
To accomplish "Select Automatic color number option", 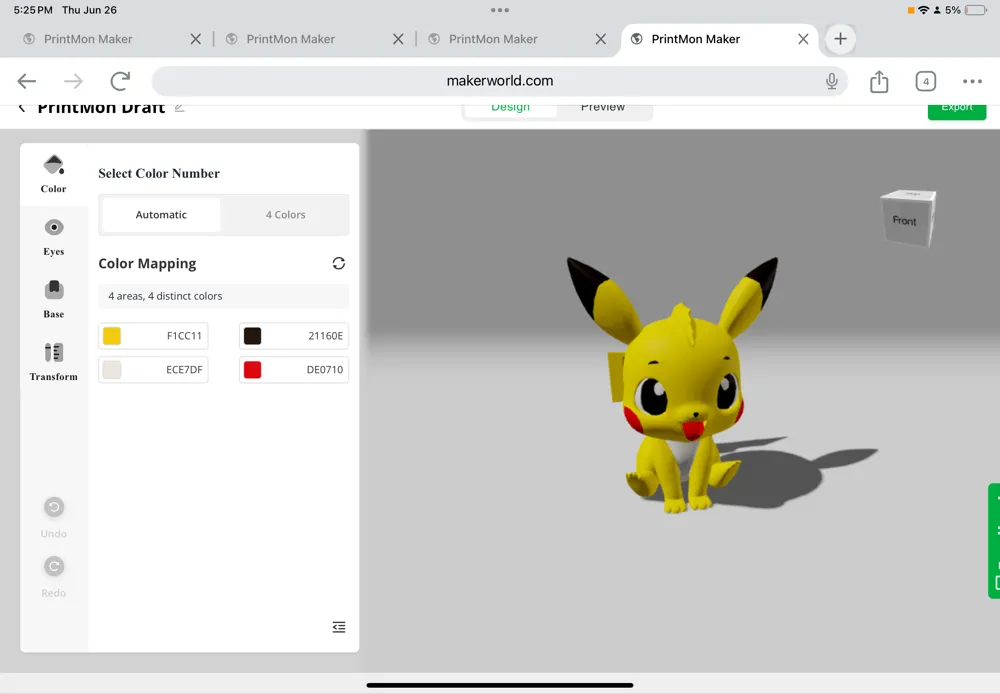I will click(161, 215).
